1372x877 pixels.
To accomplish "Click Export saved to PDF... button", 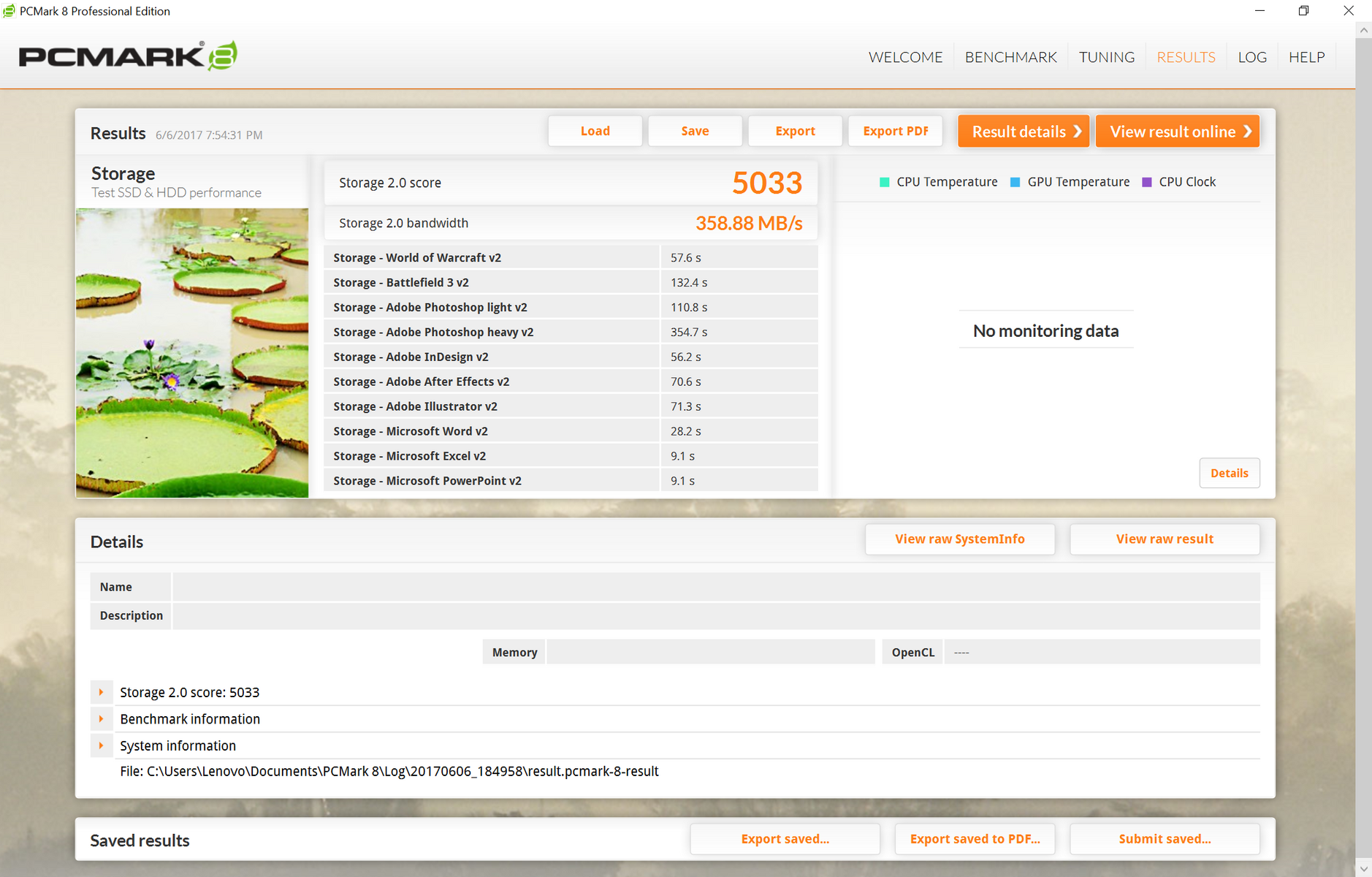I will pyautogui.click(x=975, y=839).
